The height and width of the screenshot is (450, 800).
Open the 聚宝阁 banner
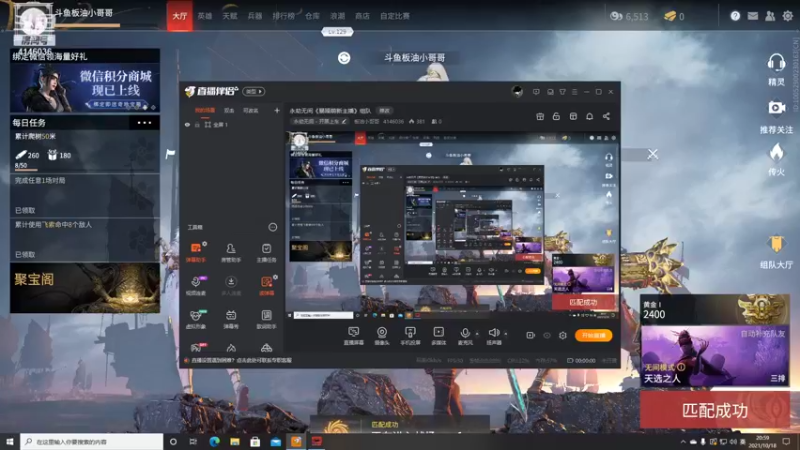pyautogui.click(x=85, y=288)
